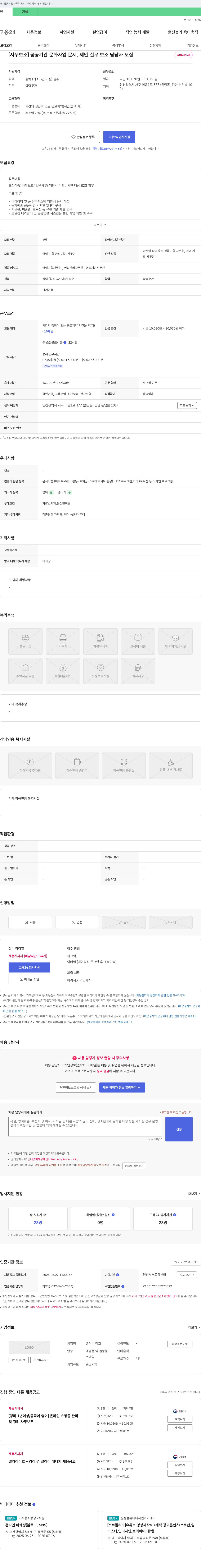Click the 회원가입 link at top
The image size is (201, 1568).
pos(198,20)
